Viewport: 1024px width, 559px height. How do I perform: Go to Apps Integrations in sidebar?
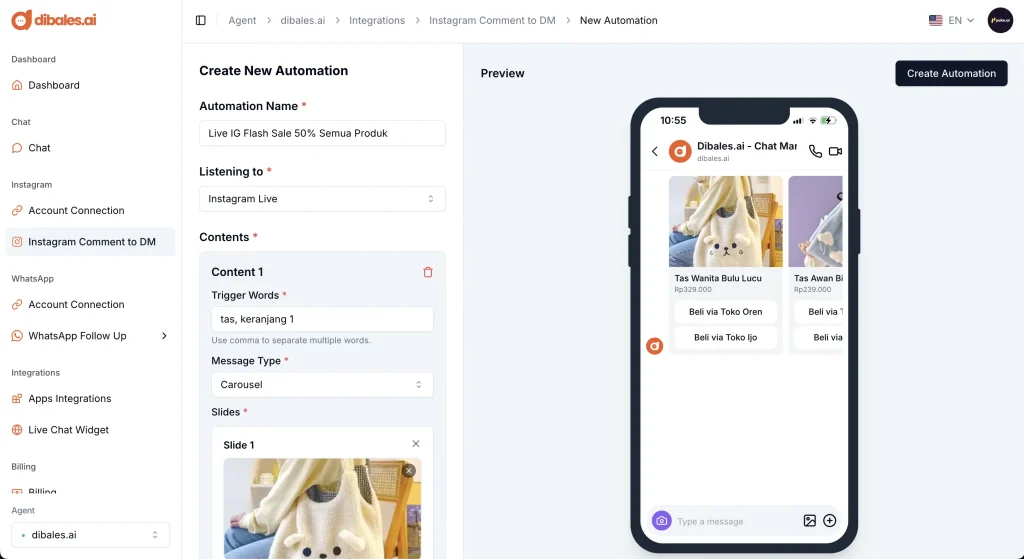pos(69,399)
